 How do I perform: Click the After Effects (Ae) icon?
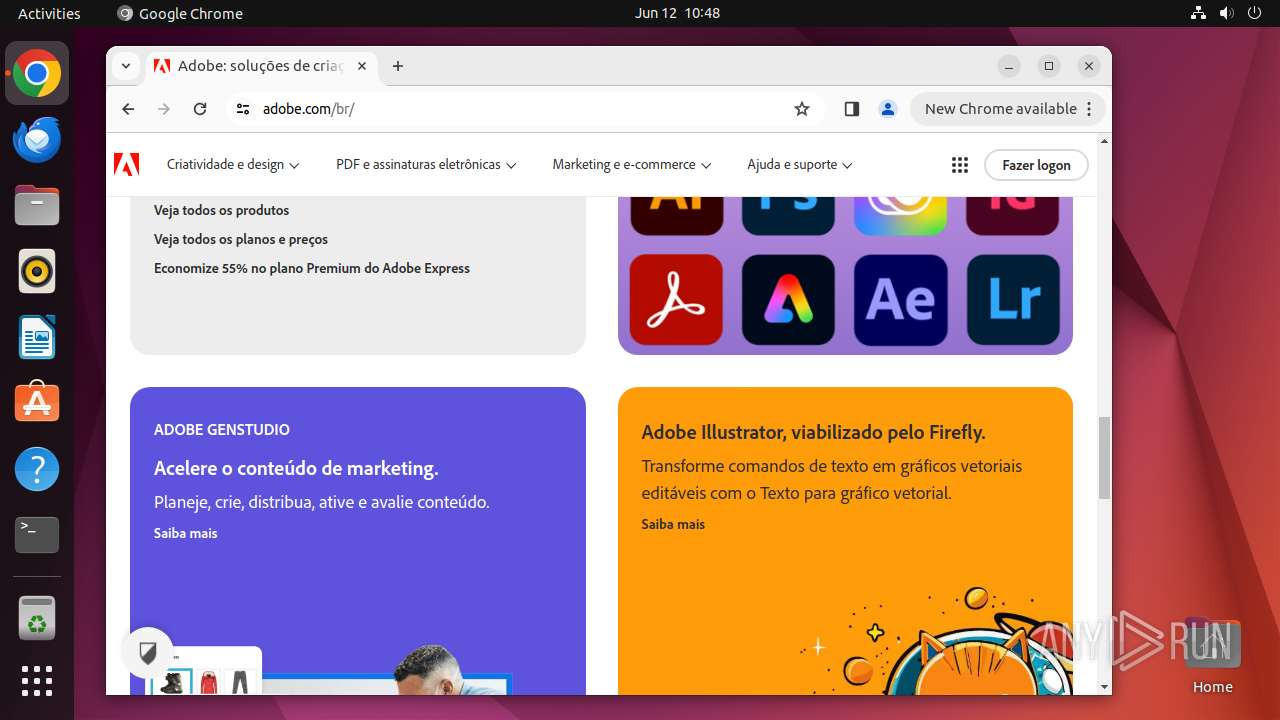point(901,299)
